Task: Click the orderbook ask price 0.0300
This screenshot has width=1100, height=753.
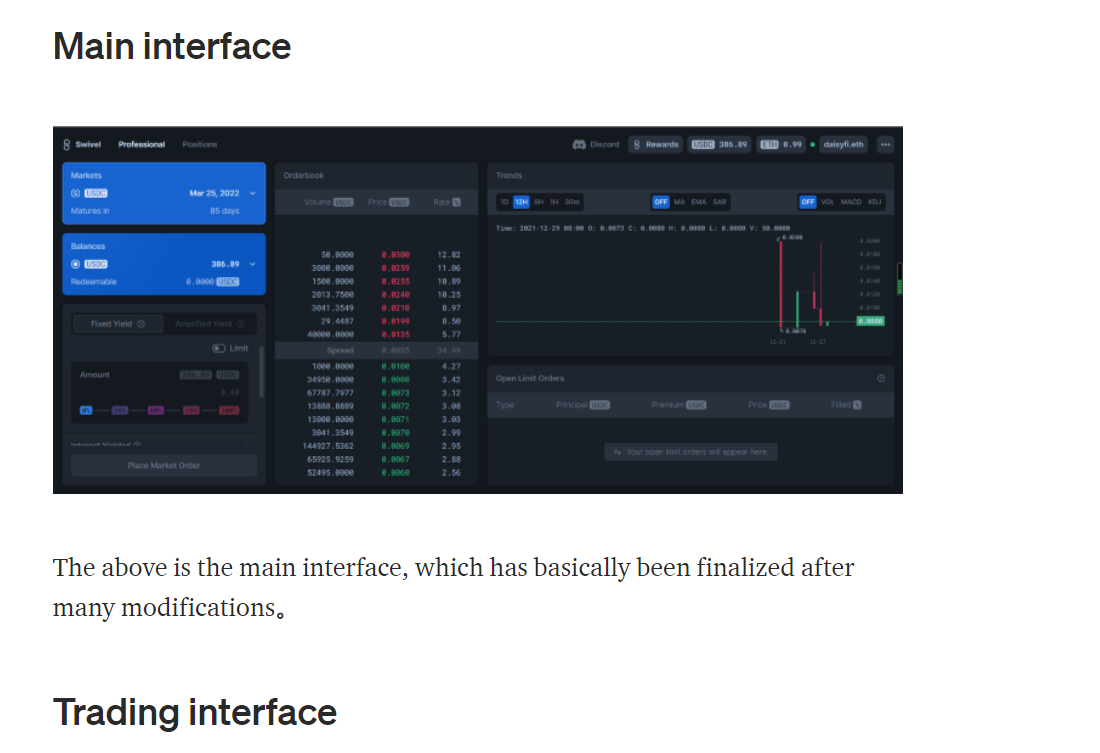Action: click(x=396, y=255)
